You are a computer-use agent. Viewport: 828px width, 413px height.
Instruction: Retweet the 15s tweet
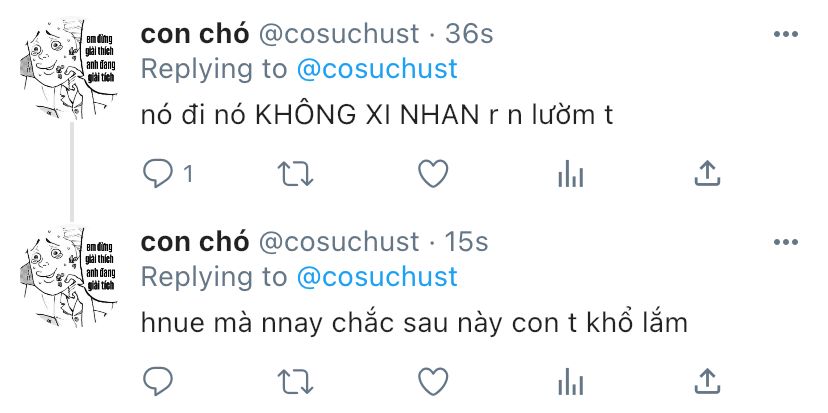click(x=295, y=382)
